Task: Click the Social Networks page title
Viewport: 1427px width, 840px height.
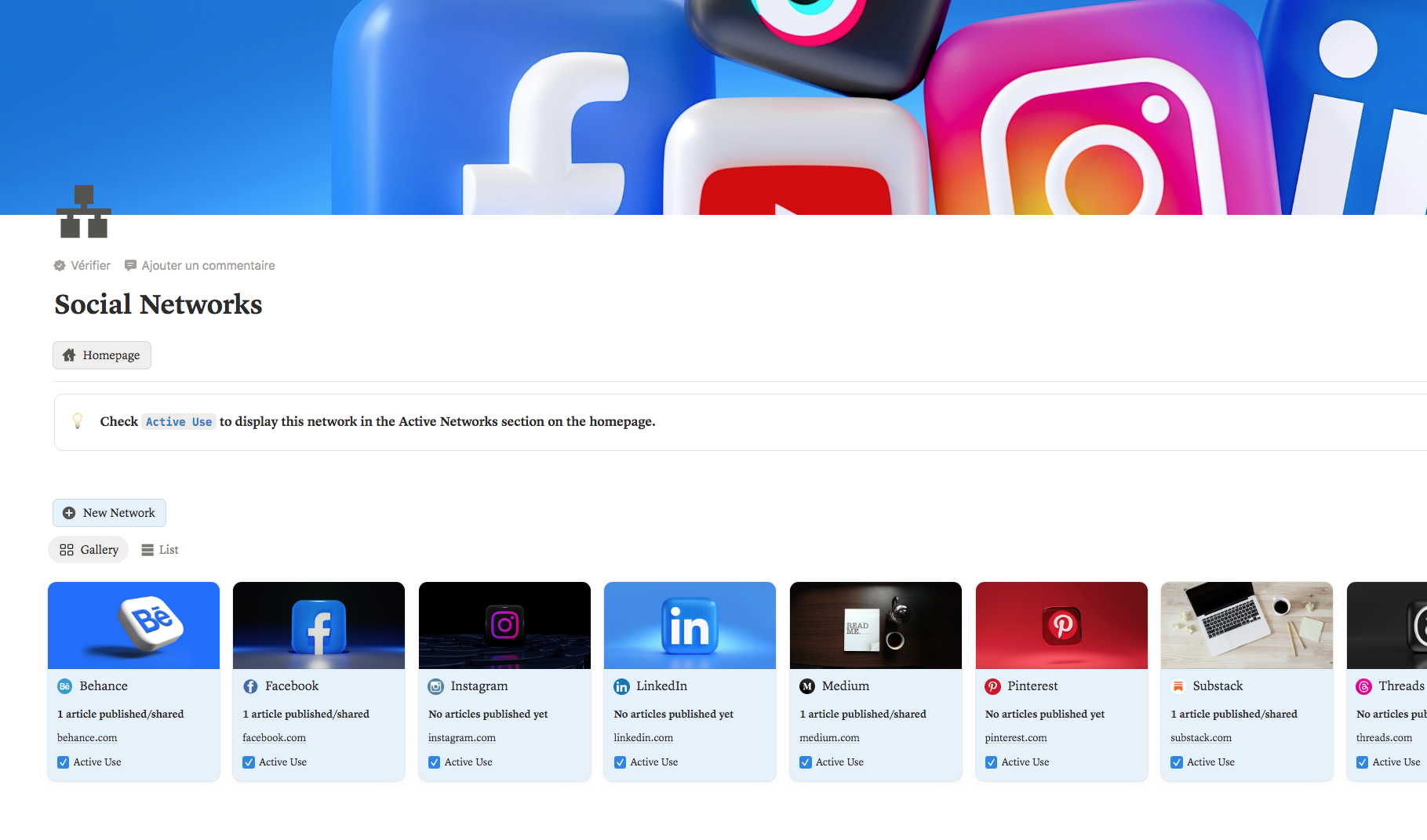Action: [x=158, y=304]
